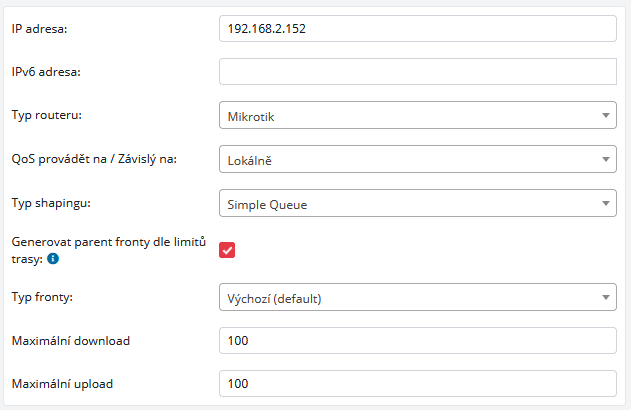The height and width of the screenshot is (410, 631).
Task: Click the Maximální upload input field
Action: coord(417,383)
